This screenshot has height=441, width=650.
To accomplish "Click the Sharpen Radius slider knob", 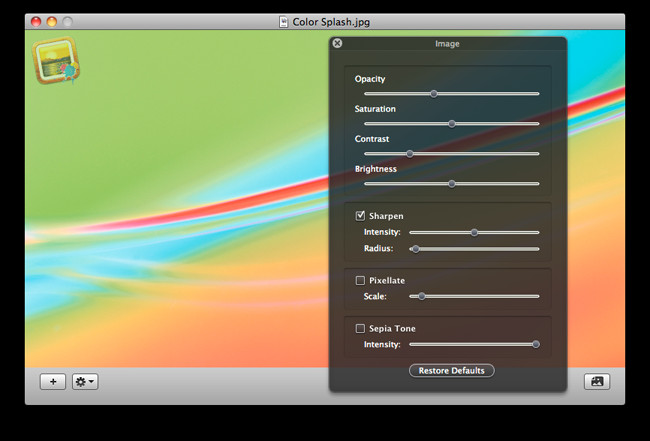I will click(x=415, y=249).
